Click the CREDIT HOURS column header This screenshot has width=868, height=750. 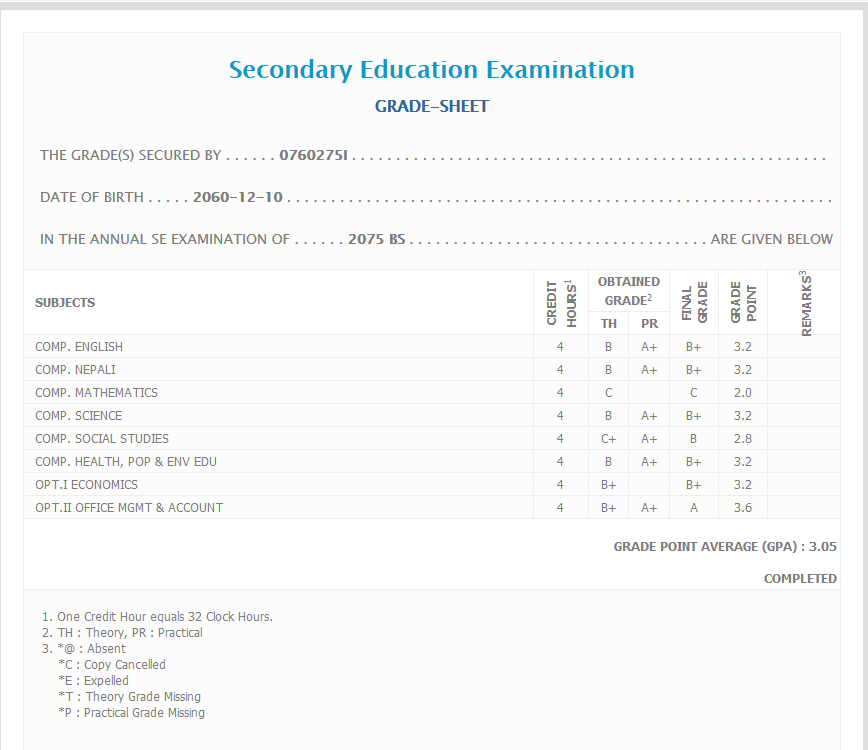point(561,302)
